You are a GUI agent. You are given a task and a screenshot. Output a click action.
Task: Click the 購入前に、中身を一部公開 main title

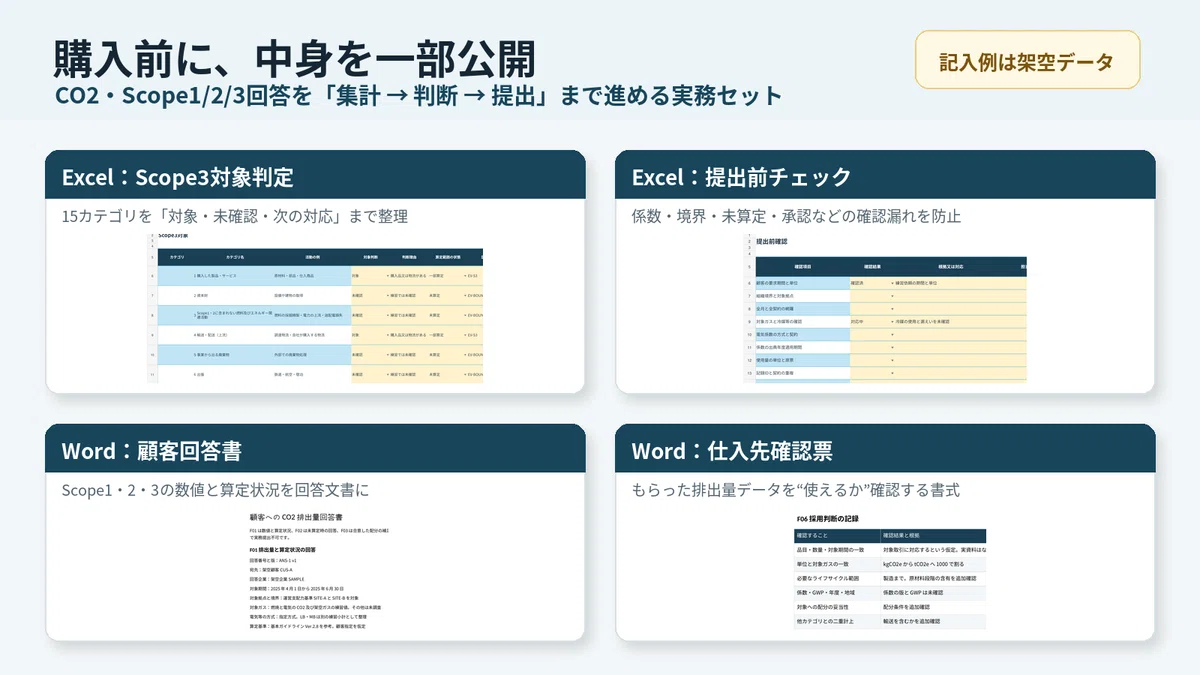coord(293,58)
